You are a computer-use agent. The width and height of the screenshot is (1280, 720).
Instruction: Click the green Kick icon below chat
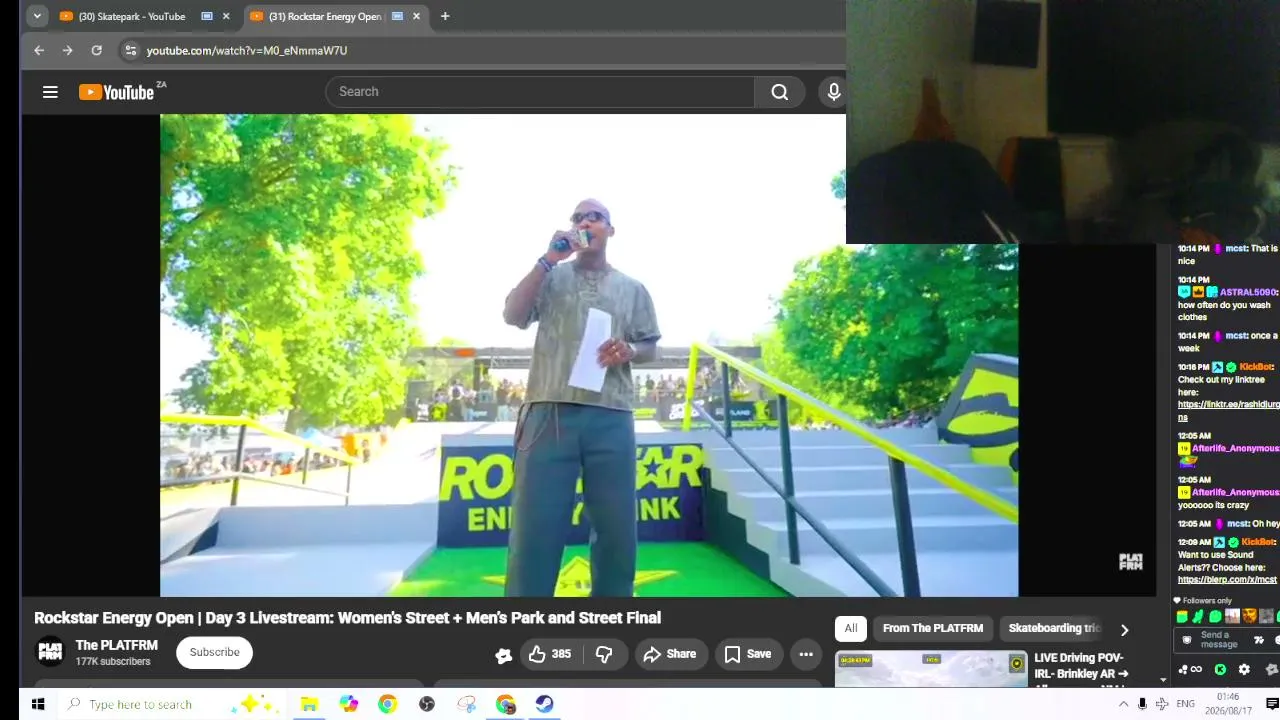1220,669
